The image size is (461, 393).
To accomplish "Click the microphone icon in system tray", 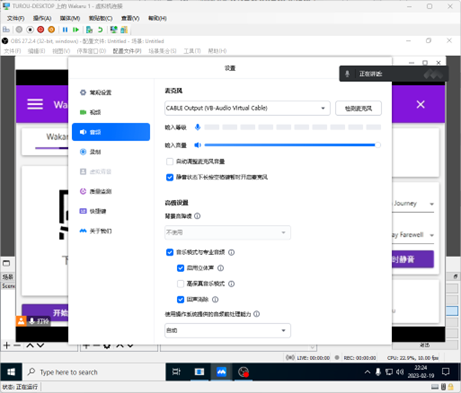I will [378, 372].
